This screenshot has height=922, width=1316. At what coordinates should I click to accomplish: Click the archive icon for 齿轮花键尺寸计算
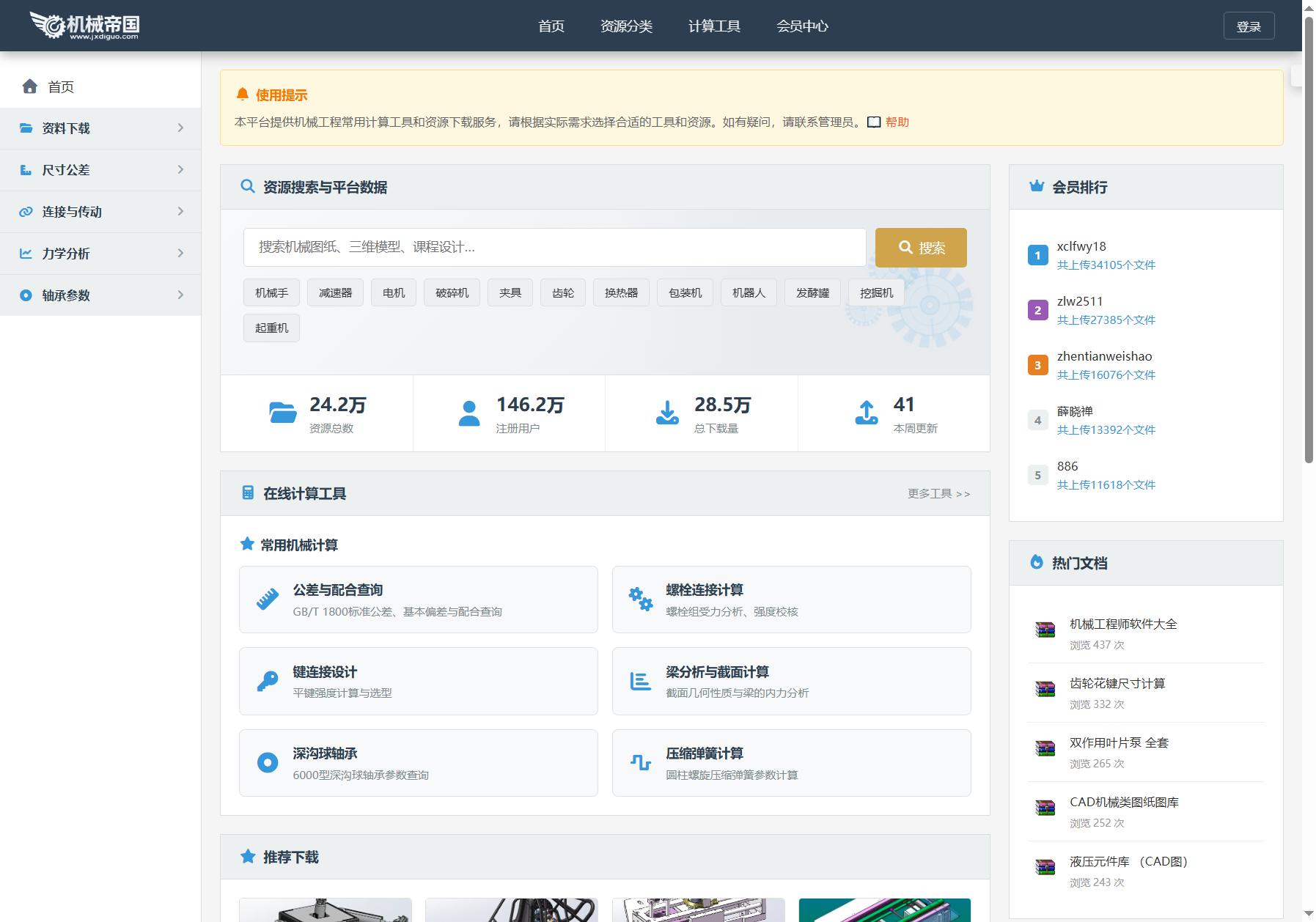pyautogui.click(x=1045, y=688)
